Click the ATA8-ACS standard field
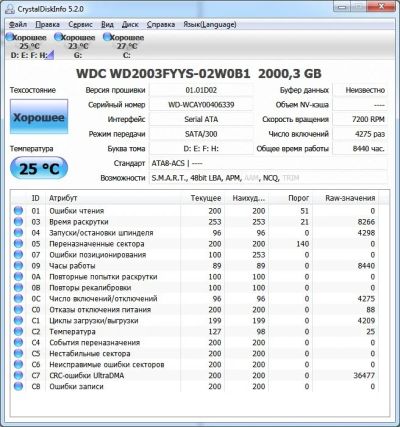 pyautogui.click(x=268, y=163)
